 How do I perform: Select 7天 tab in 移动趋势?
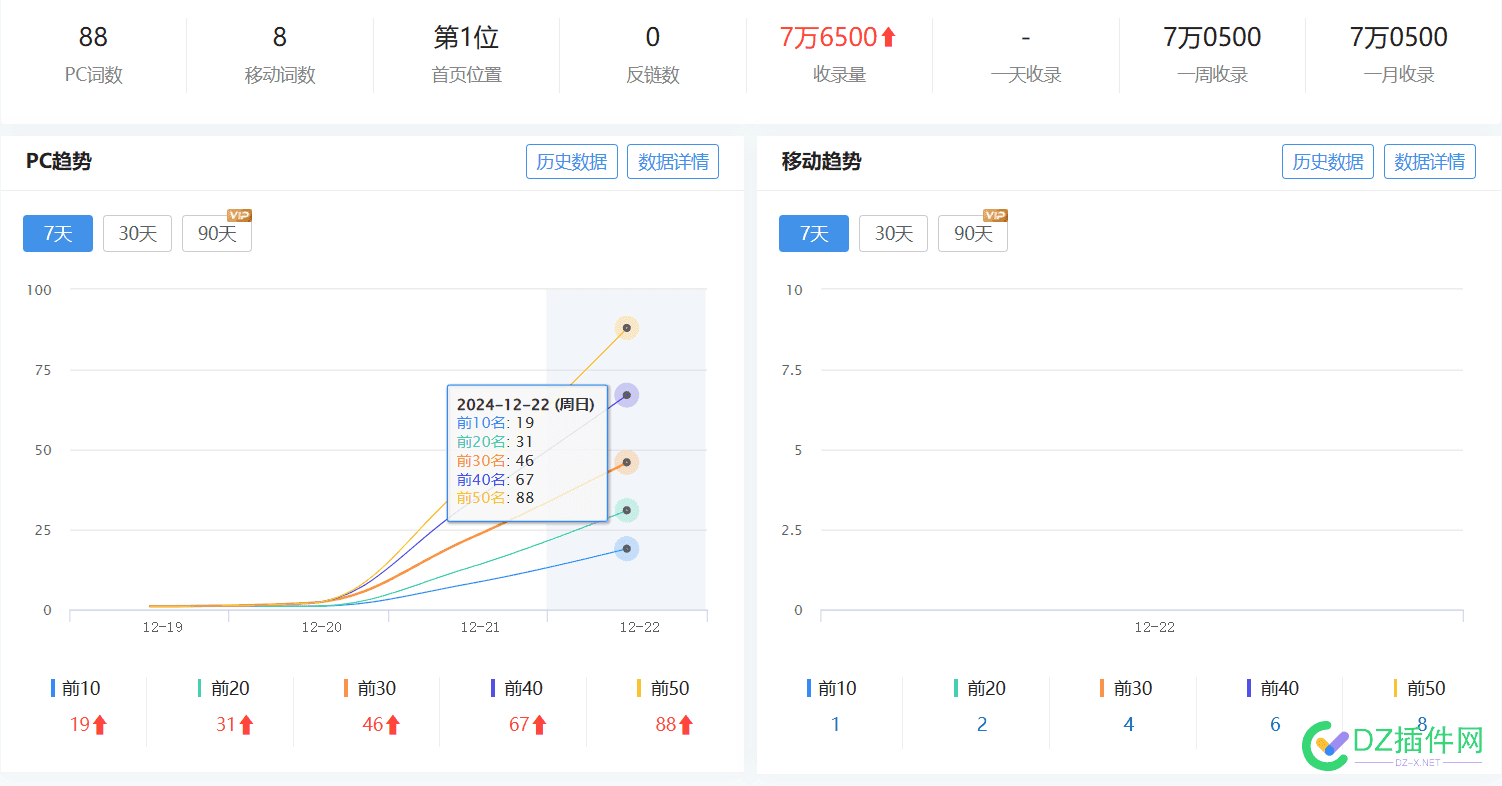click(814, 233)
